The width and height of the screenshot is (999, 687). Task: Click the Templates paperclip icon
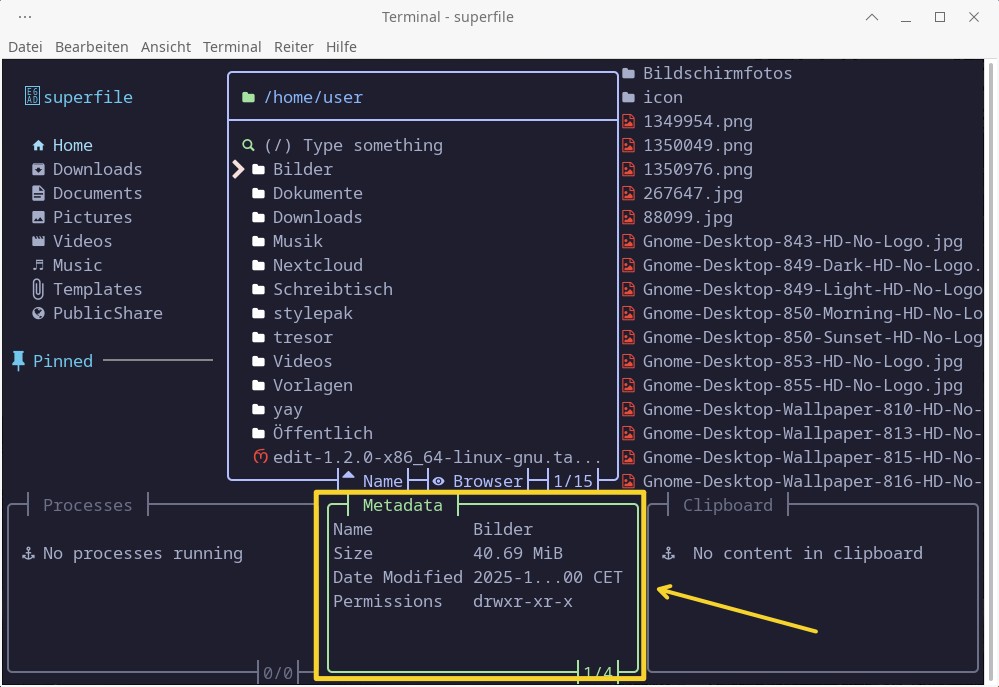tap(38, 289)
